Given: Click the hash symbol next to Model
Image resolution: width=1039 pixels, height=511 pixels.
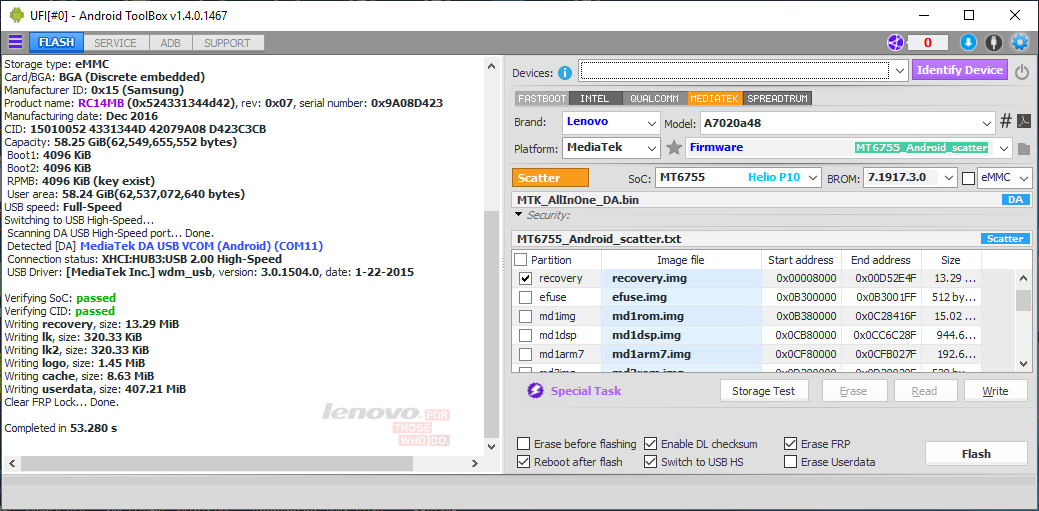Looking at the screenshot, I should (x=1006, y=122).
